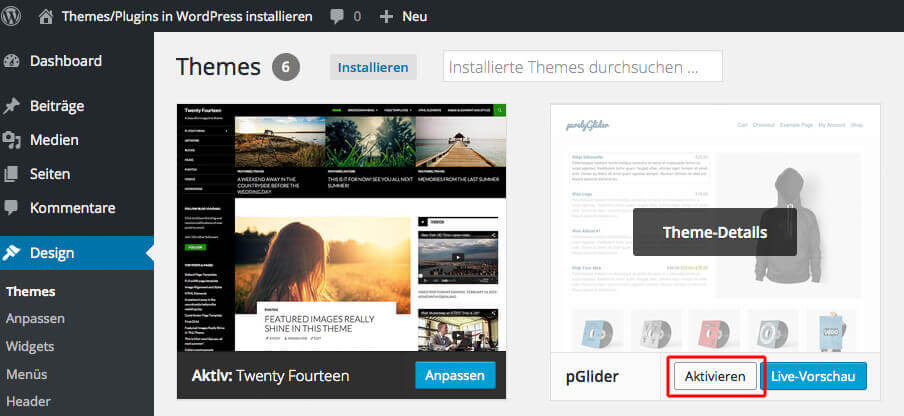
Task: Open the site title Themes/Plugins in WordPress installieren
Action: (x=187, y=16)
